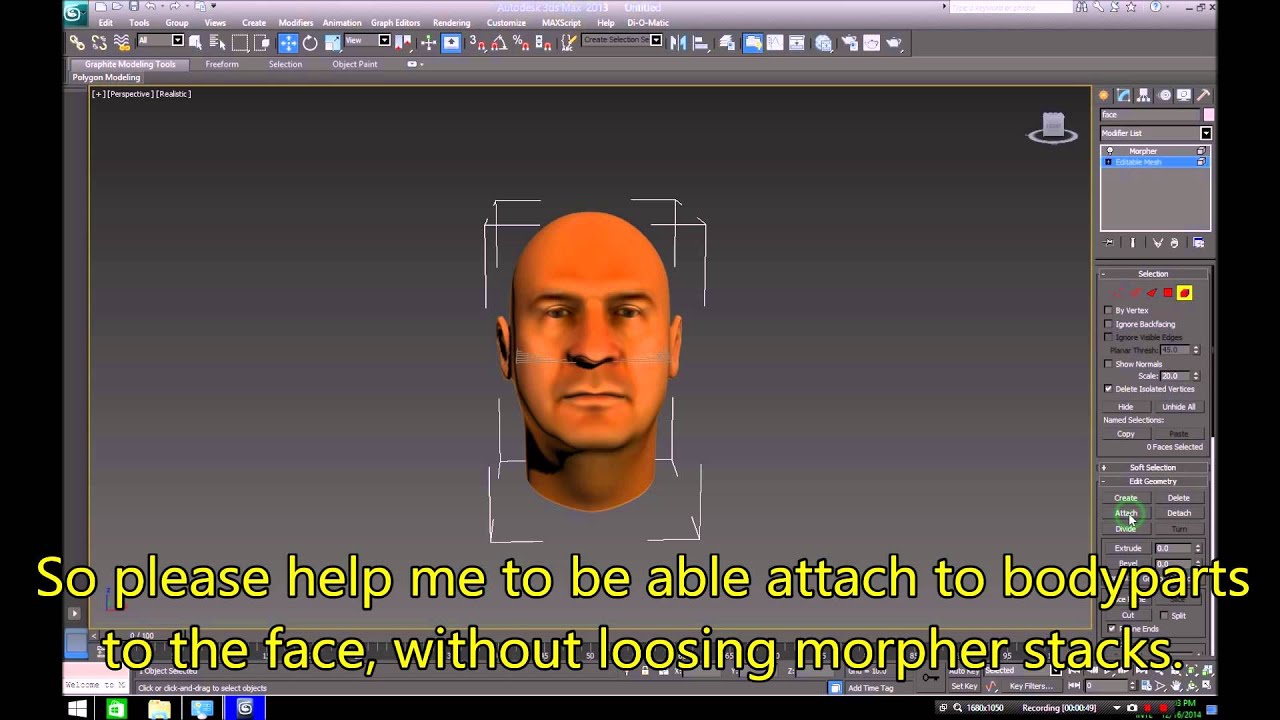This screenshot has width=1280, height=720.
Task: Enable the Ignore Backfacing checkbox
Action: tap(1108, 324)
